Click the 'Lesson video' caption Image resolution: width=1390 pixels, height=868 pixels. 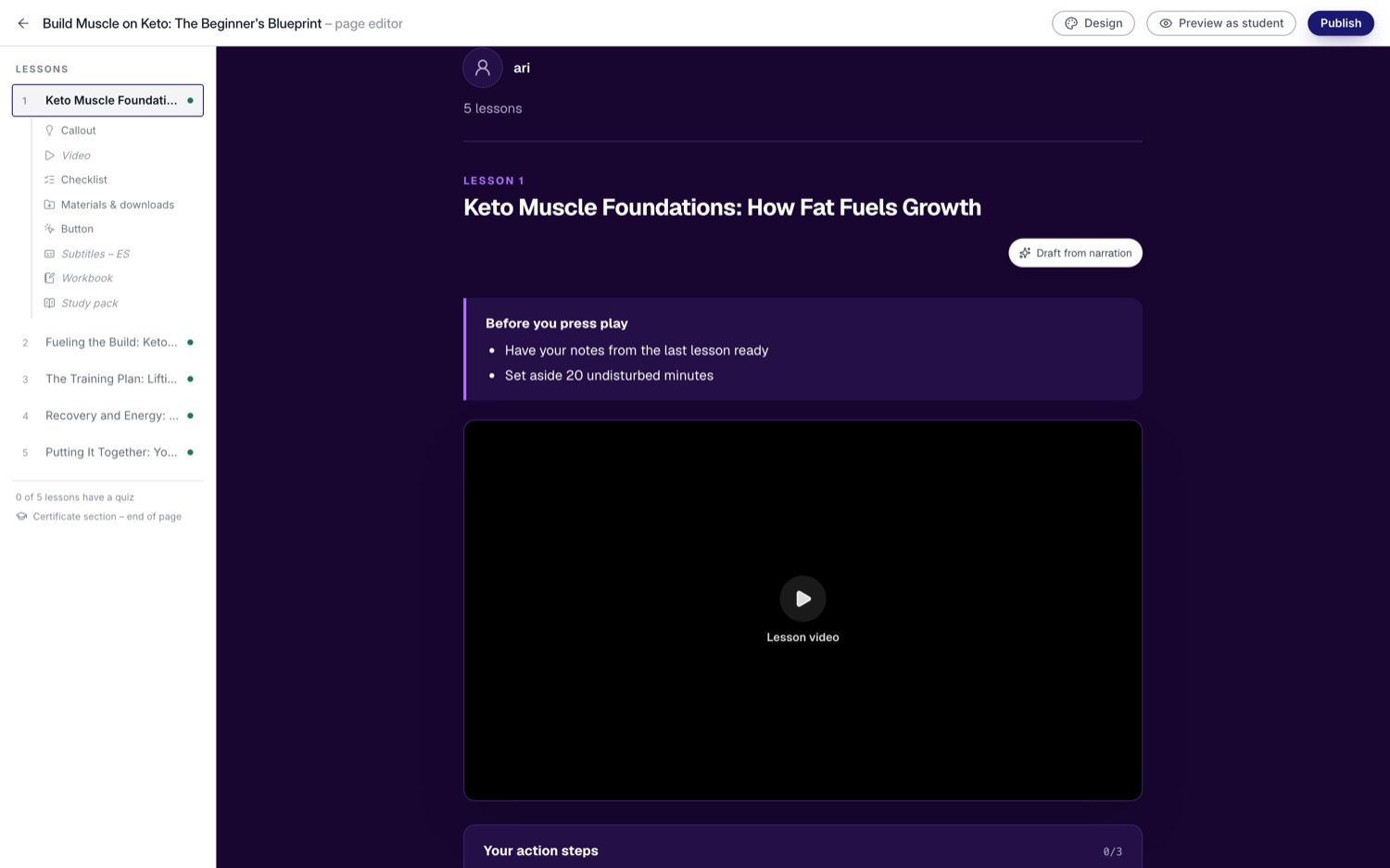[802, 637]
